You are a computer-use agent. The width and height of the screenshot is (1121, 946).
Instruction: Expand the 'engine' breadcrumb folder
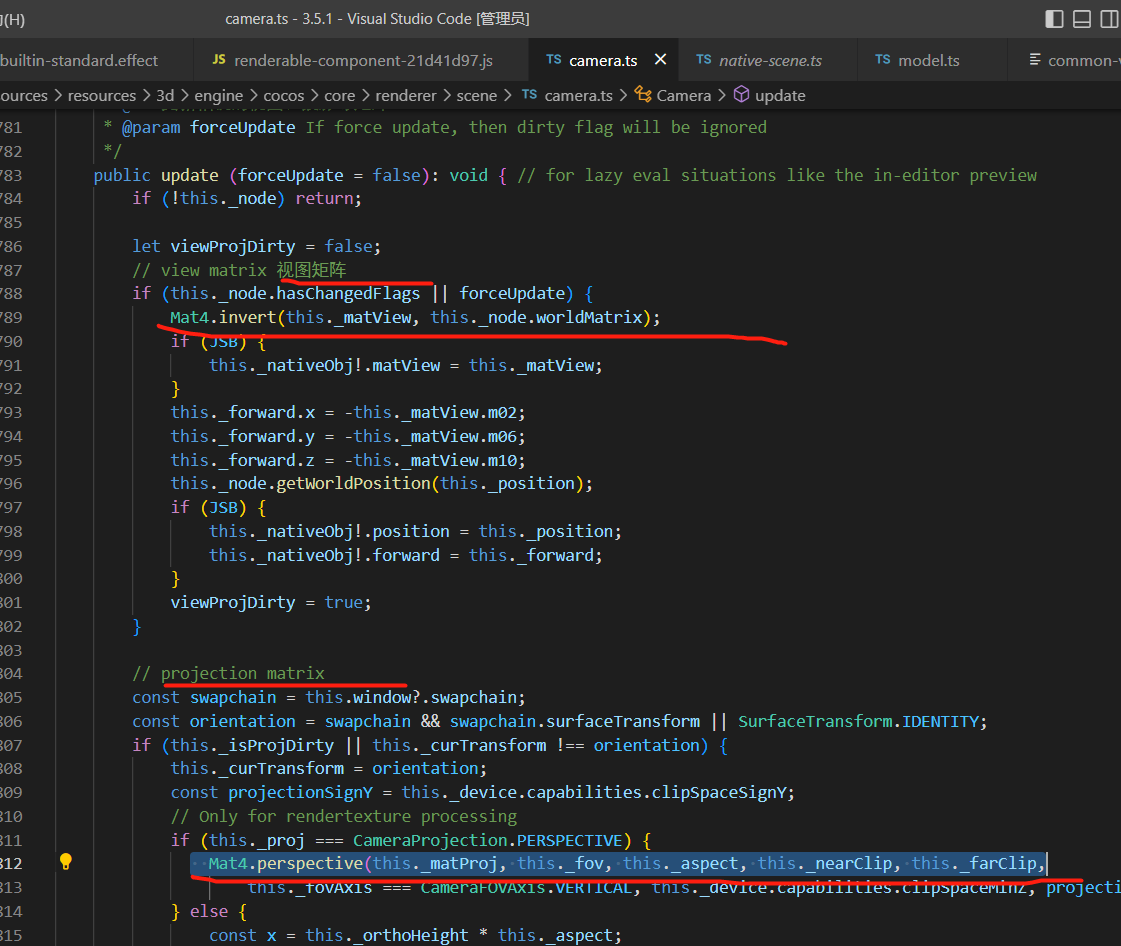[218, 95]
